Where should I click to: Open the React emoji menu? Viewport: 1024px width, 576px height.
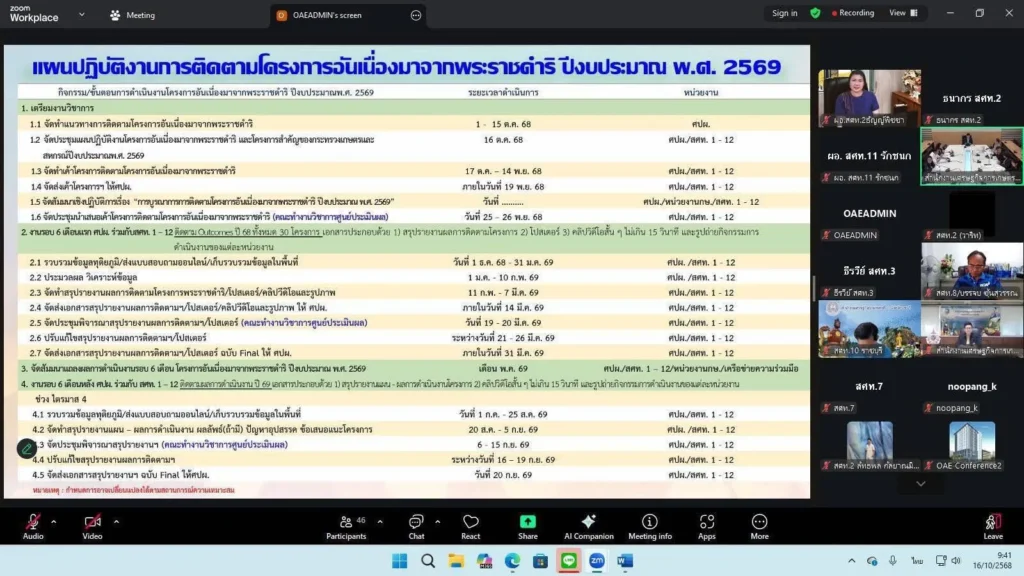[471, 526]
